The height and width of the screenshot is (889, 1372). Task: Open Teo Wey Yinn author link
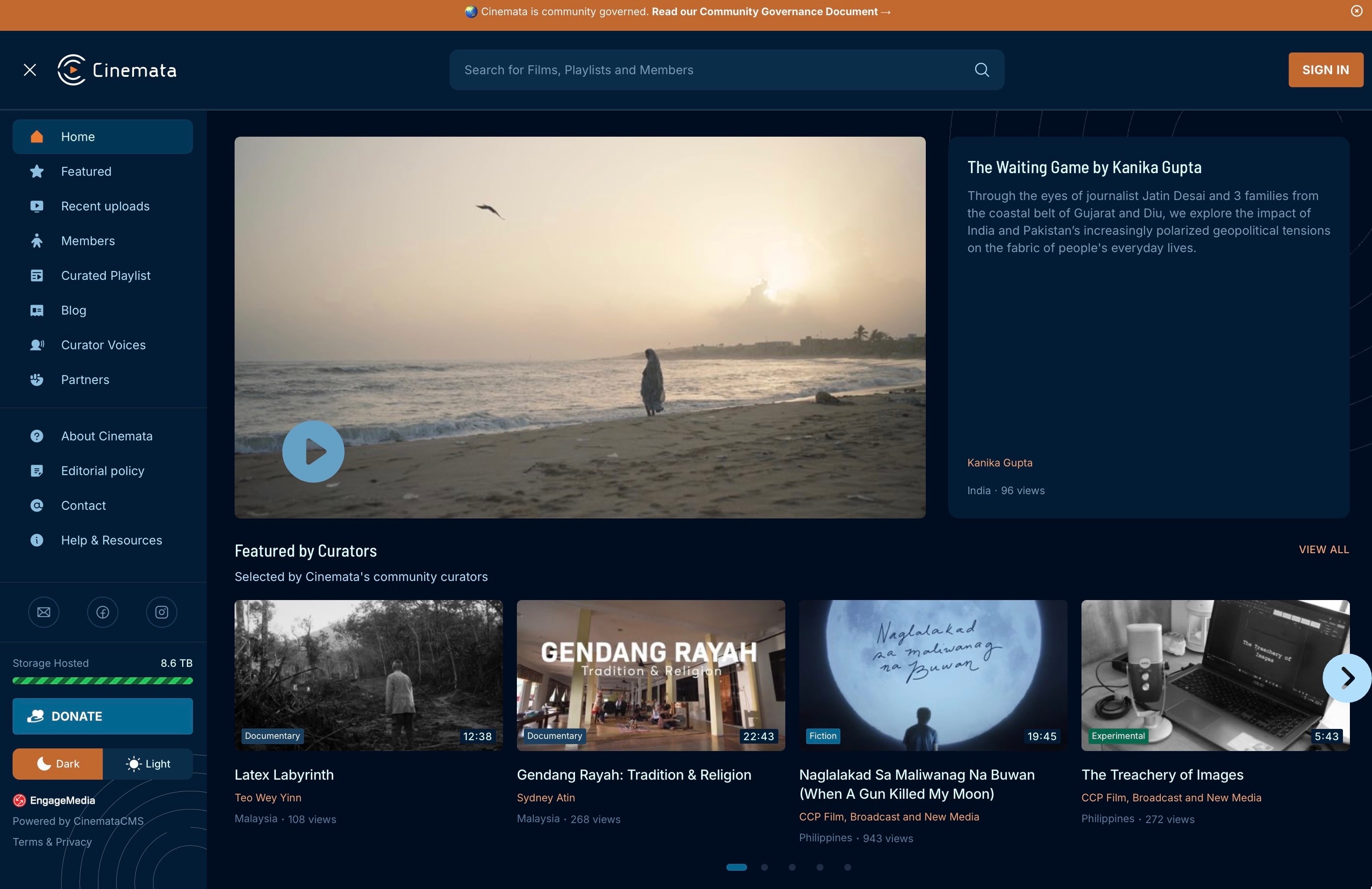(x=268, y=797)
